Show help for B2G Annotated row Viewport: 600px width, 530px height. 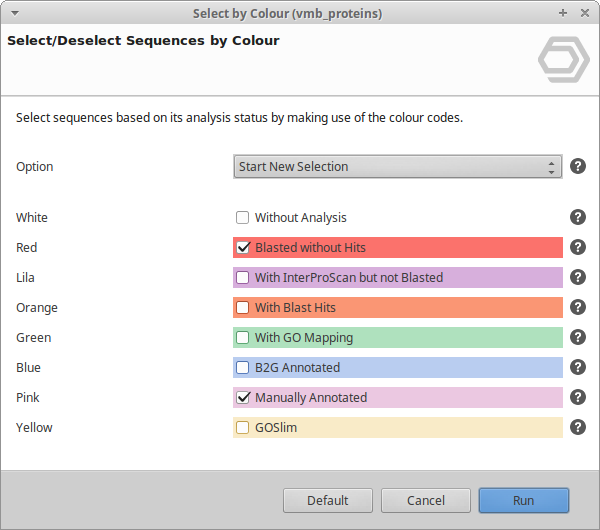(x=578, y=367)
